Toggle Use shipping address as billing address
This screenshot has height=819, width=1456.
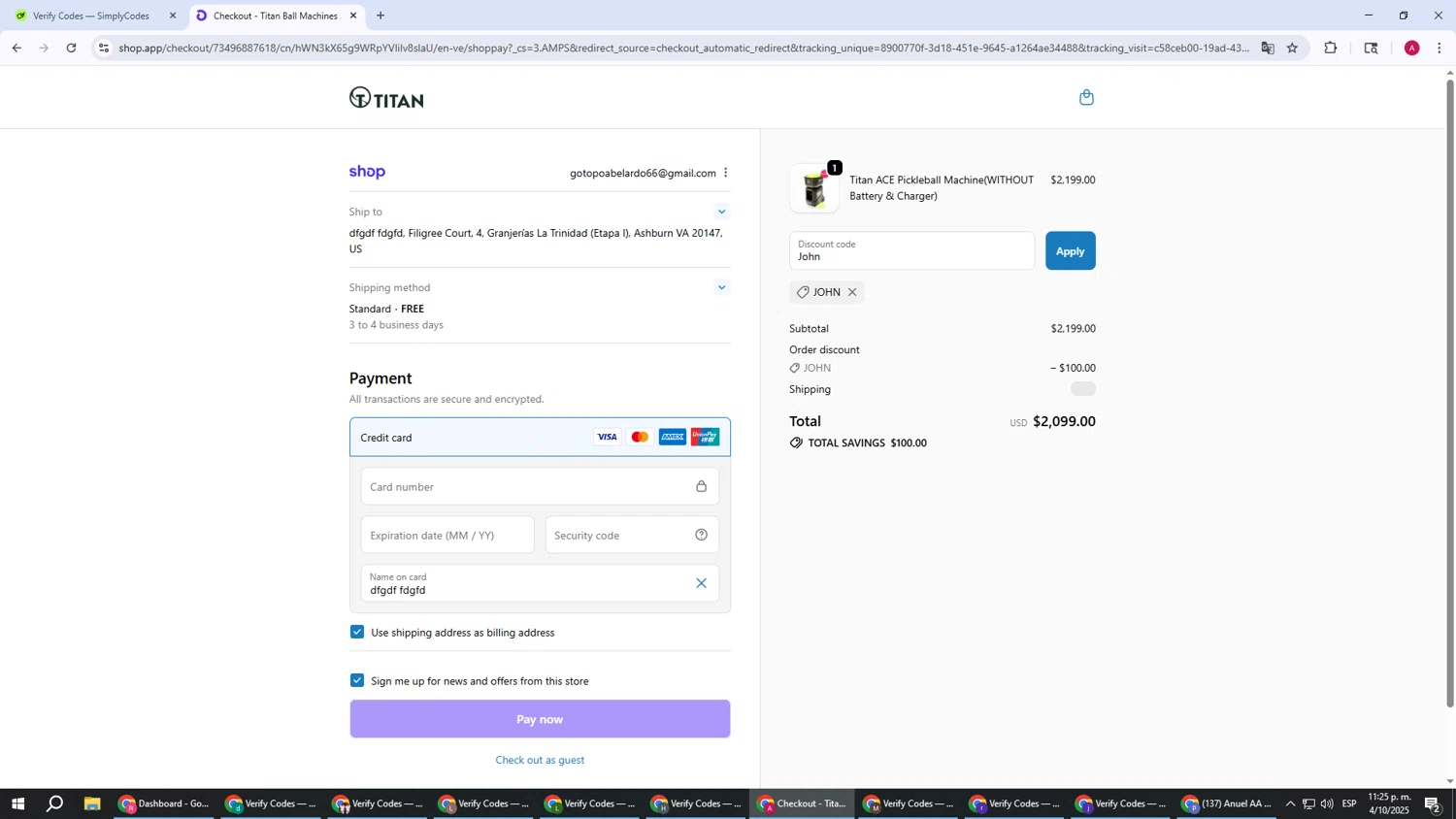pyautogui.click(x=357, y=632)
